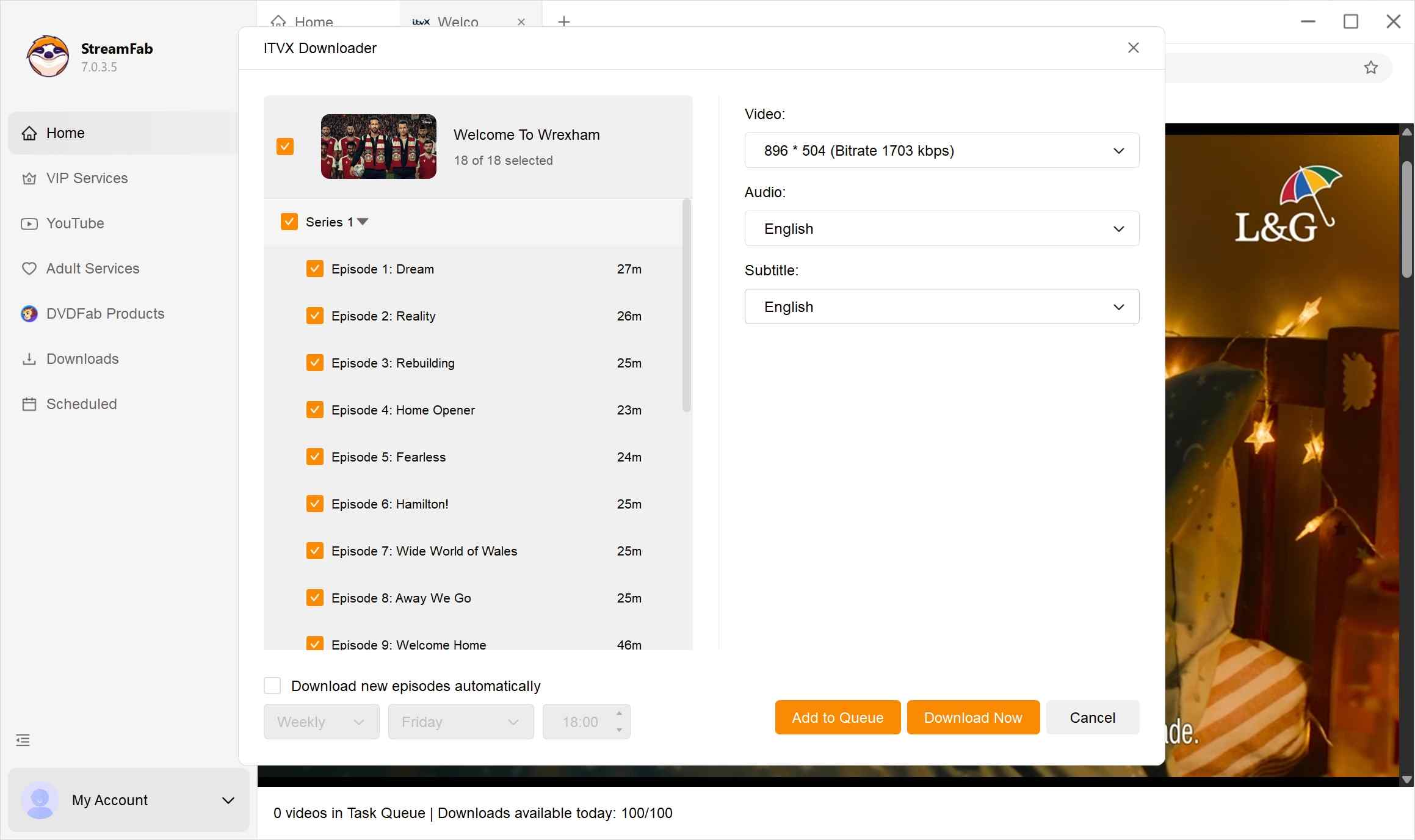
Task: Uncheck Episode 1: Dream
Action: click(315, 269)
